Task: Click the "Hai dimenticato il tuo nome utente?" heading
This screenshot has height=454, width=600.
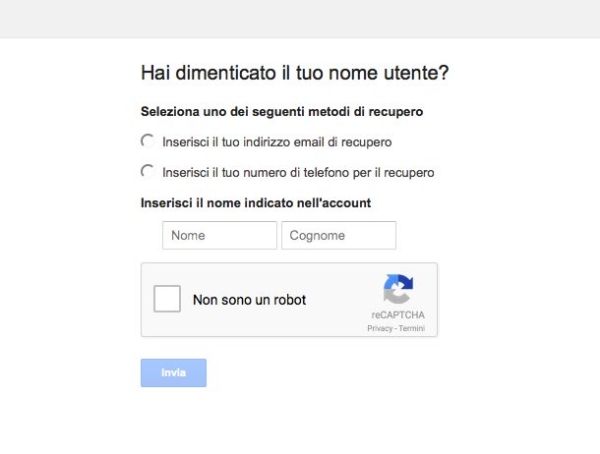Action: click(x=295, y=73)
